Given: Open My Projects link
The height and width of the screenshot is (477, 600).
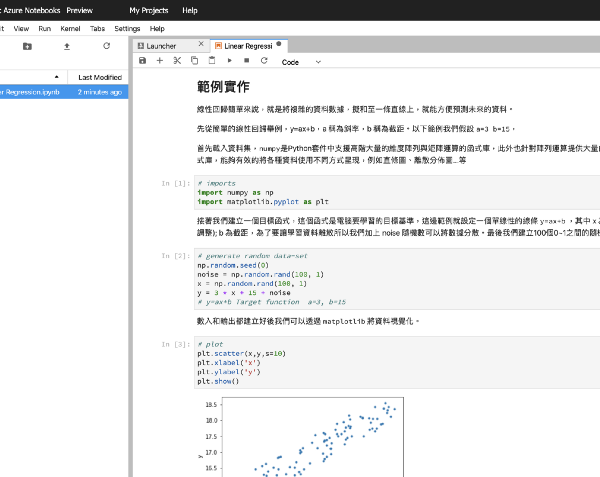Looking at the screenshot, I should click(149, 9).
